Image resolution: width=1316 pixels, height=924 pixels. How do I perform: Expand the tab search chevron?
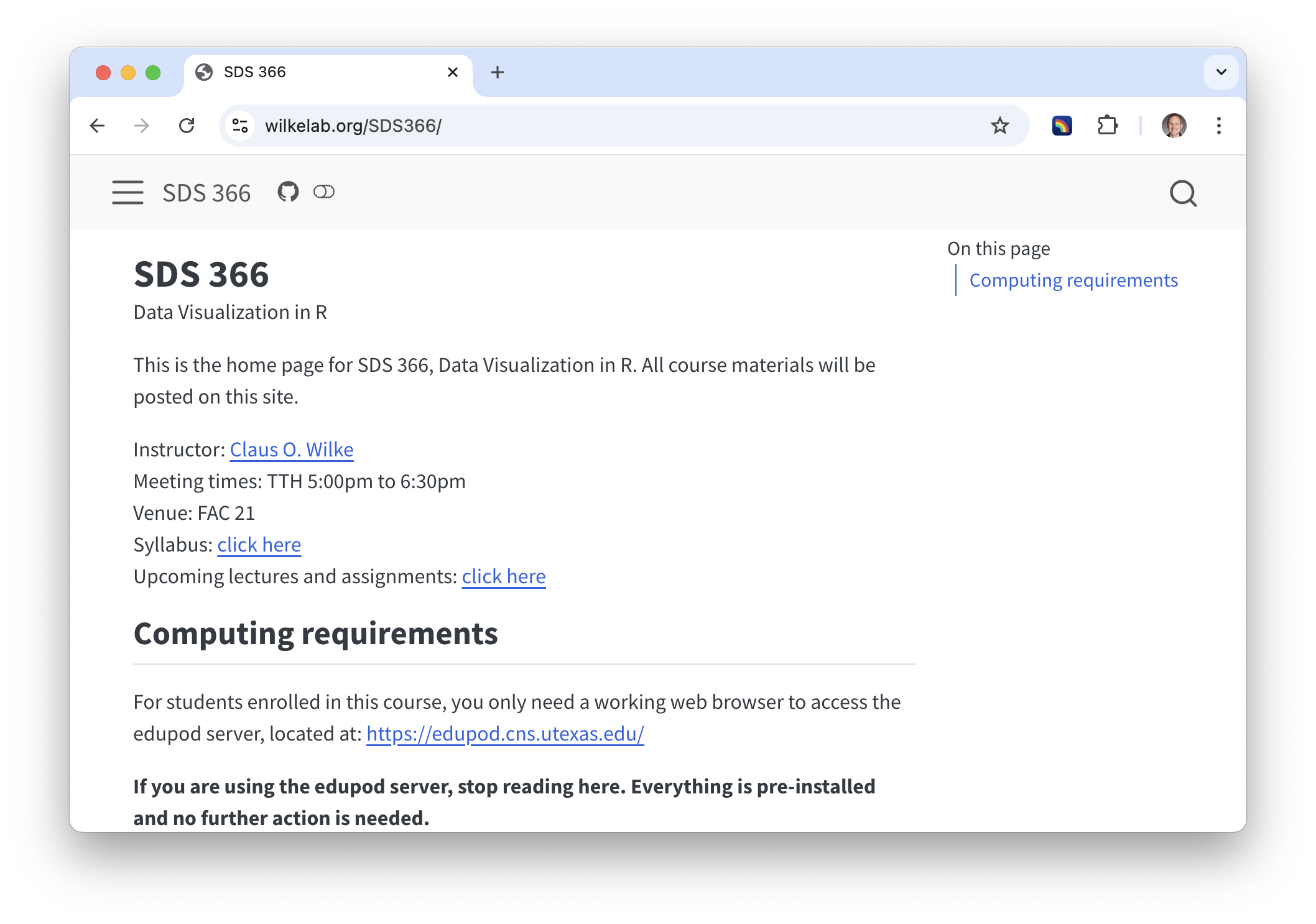tap(1221, 72)
